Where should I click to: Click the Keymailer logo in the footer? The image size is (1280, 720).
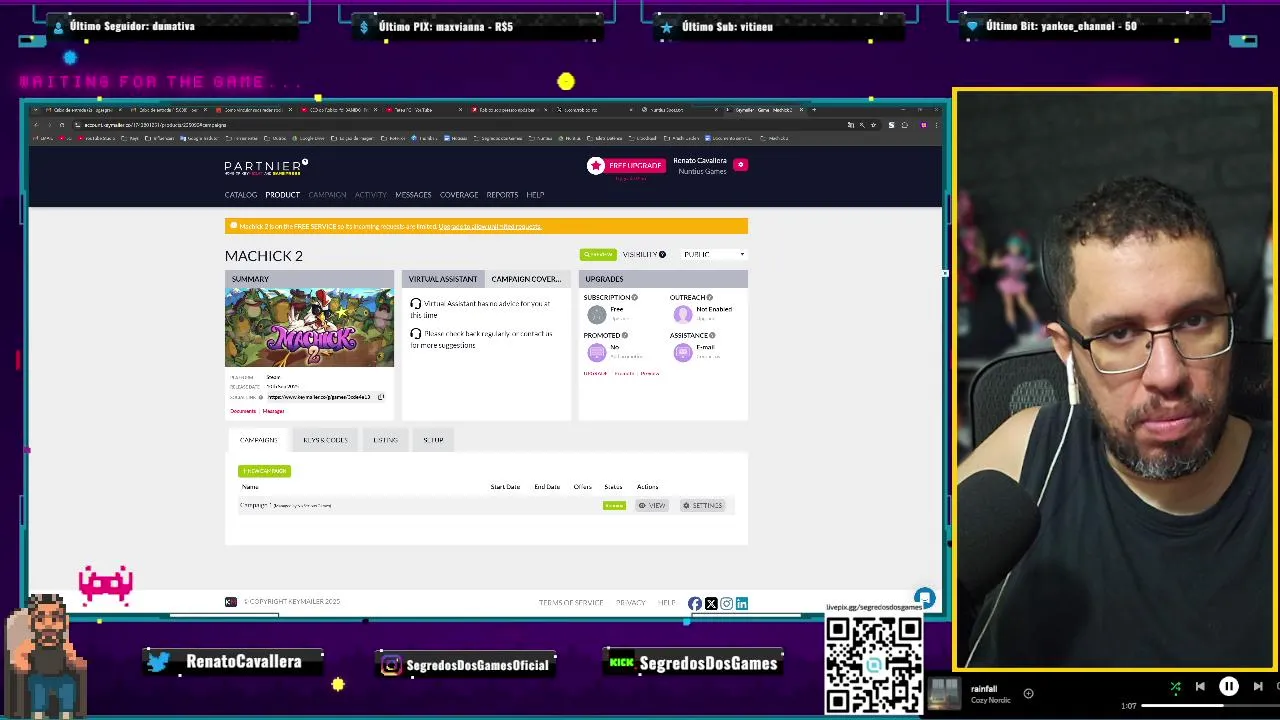click(x=231, y=602)
